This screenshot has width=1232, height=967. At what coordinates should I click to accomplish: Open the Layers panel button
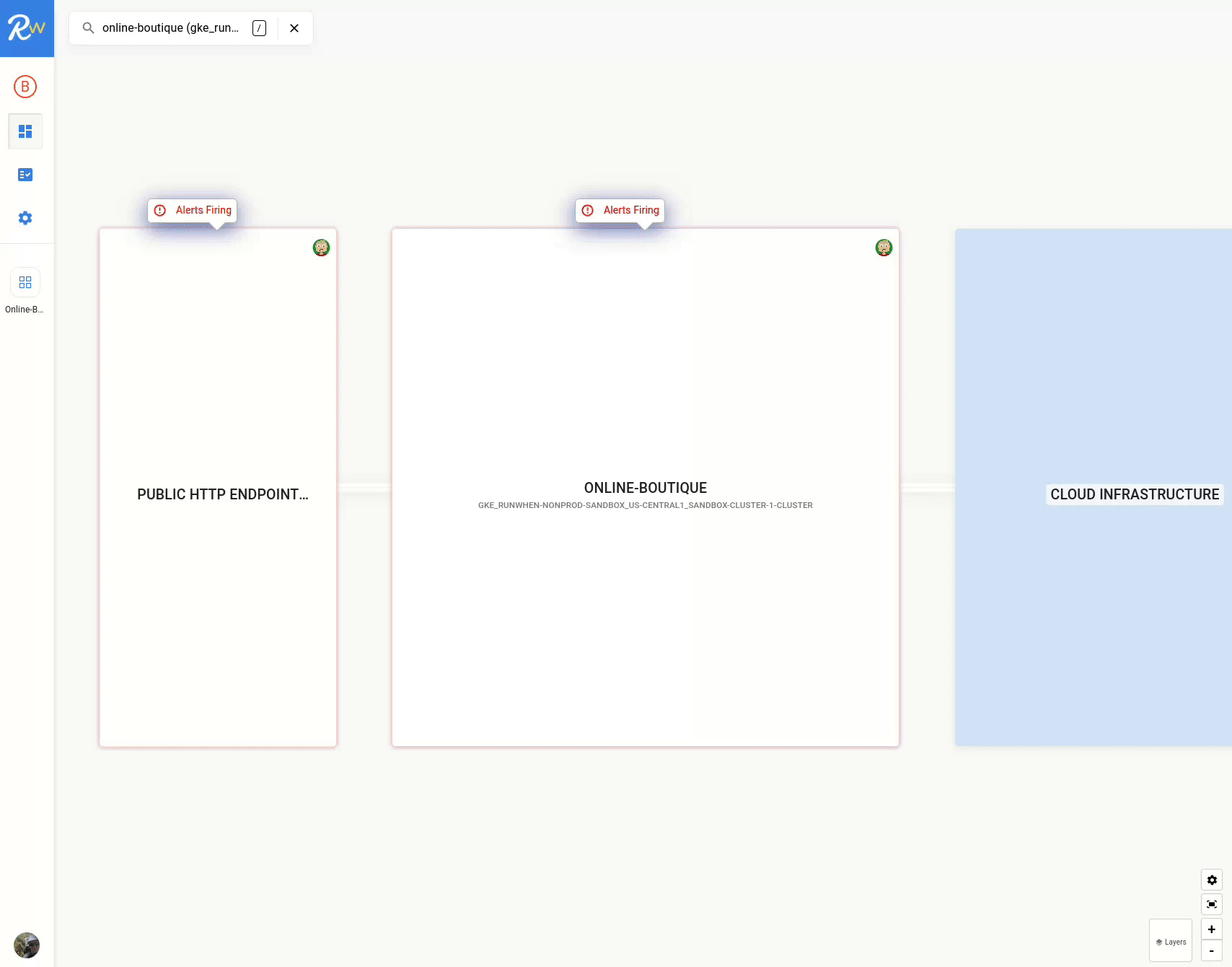coord(1171,942)
